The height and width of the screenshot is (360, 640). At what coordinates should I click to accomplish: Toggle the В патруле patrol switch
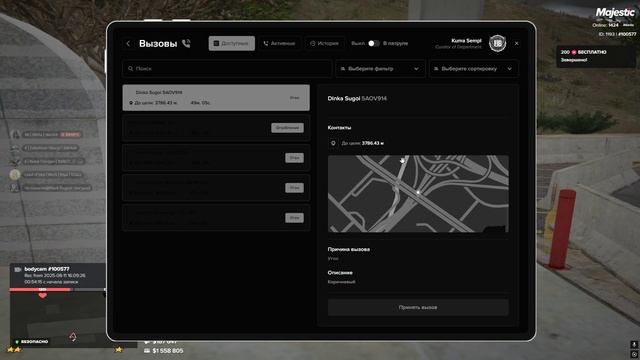pos(373,43)
